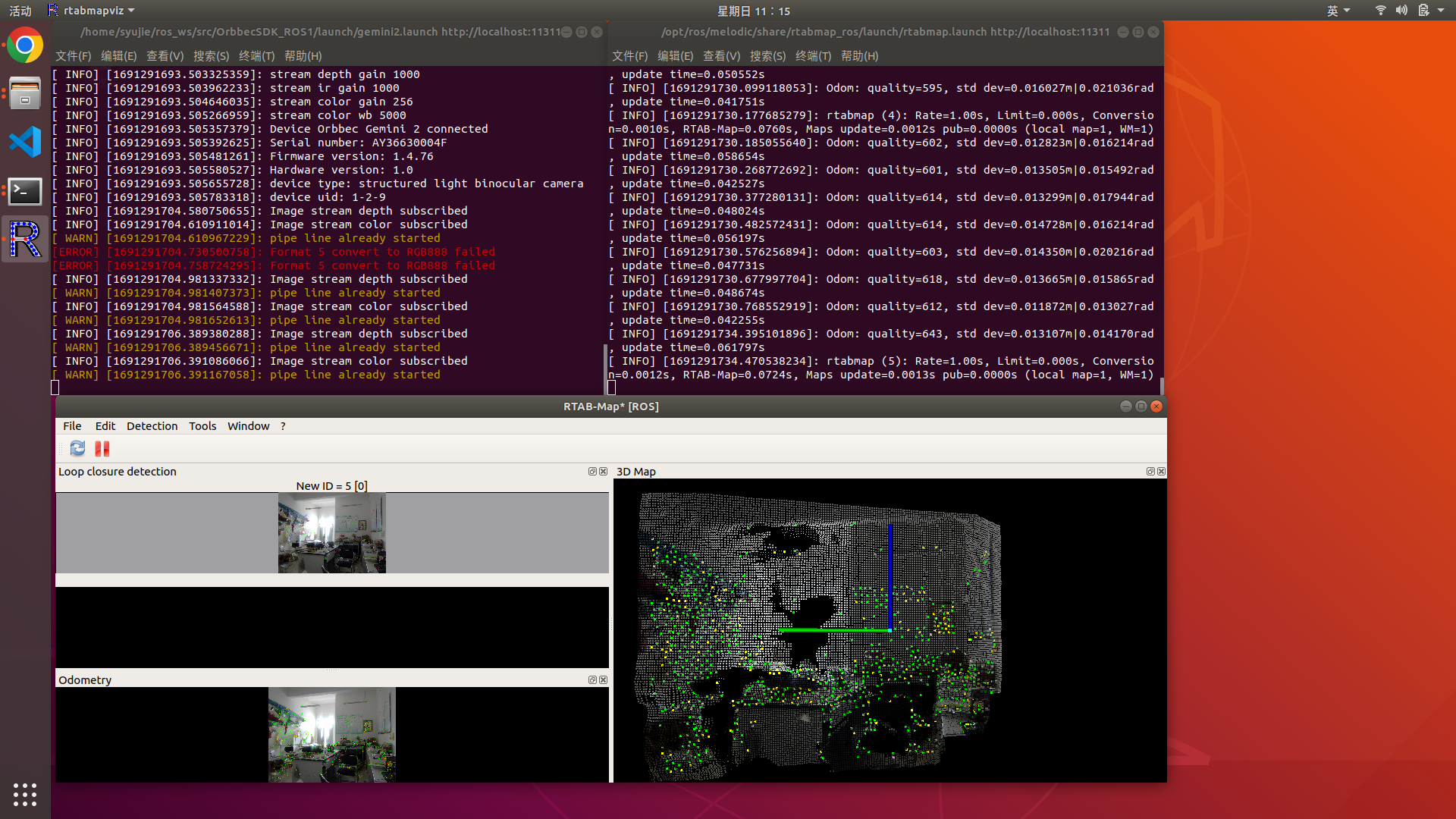Launch Visual Studio Code from the dock
The width and height of the screenshot is (1456, 819).
(x=25, y=143)
